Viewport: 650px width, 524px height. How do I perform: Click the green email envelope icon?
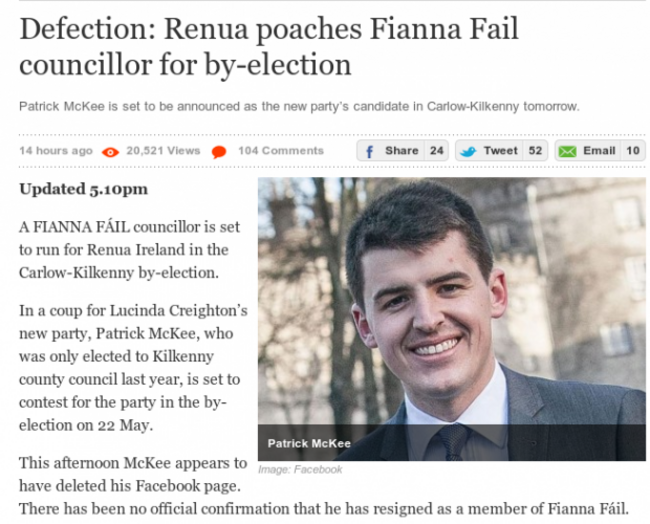tap(567, 152)
